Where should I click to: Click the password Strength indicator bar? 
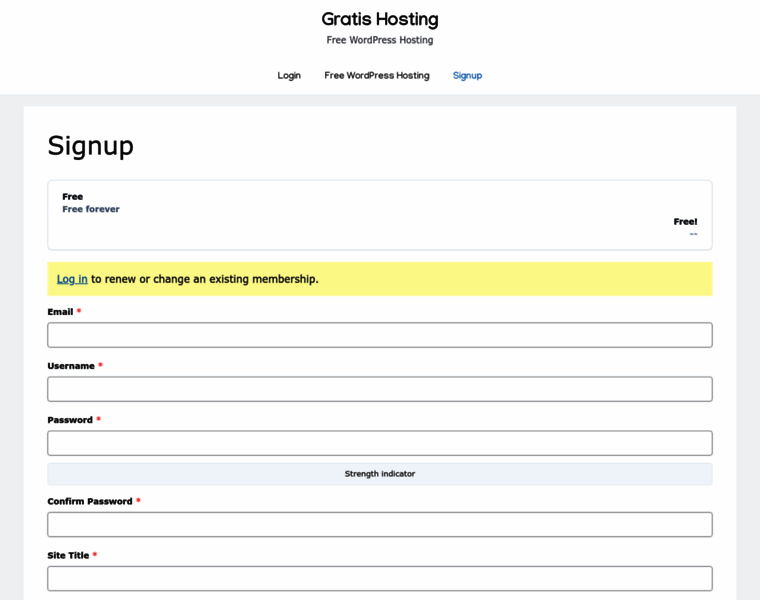tap(379, 474)
